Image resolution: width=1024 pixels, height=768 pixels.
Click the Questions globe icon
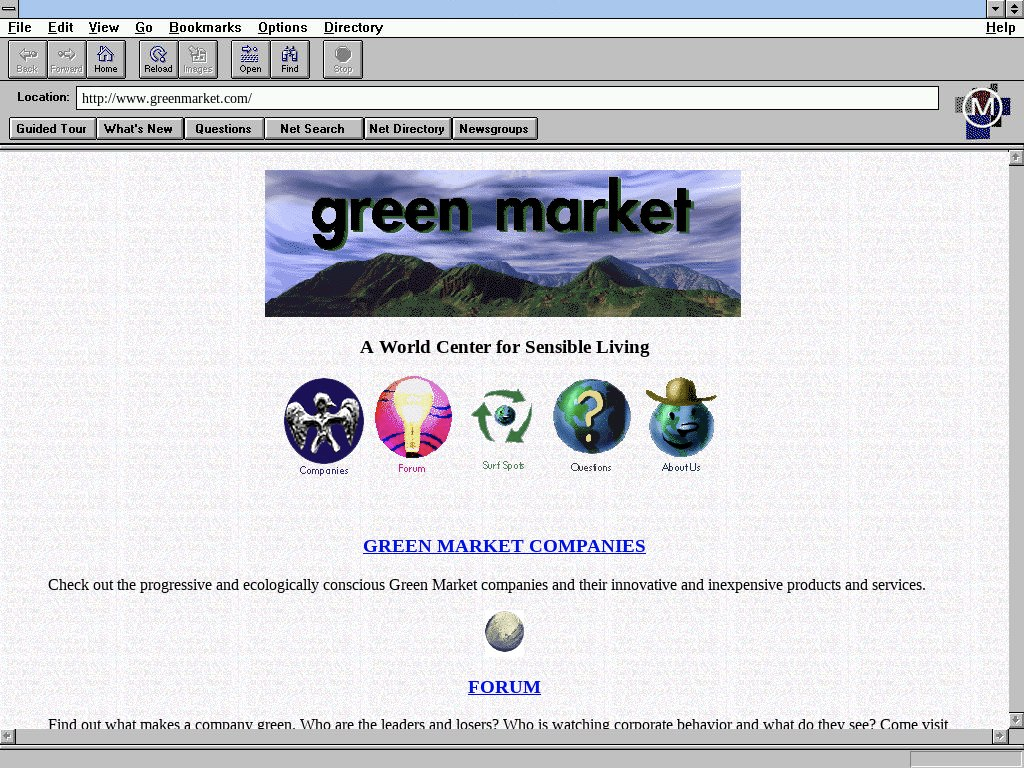coord(591,418)
